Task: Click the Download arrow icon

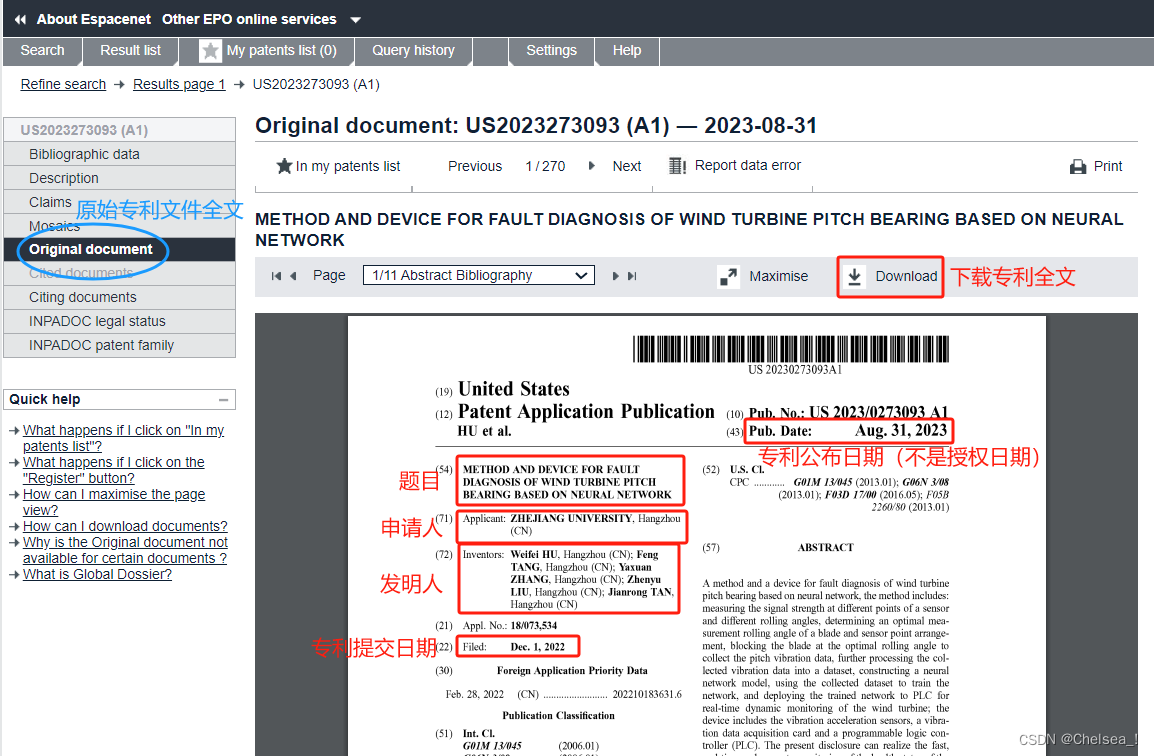Action: [854, 277]
